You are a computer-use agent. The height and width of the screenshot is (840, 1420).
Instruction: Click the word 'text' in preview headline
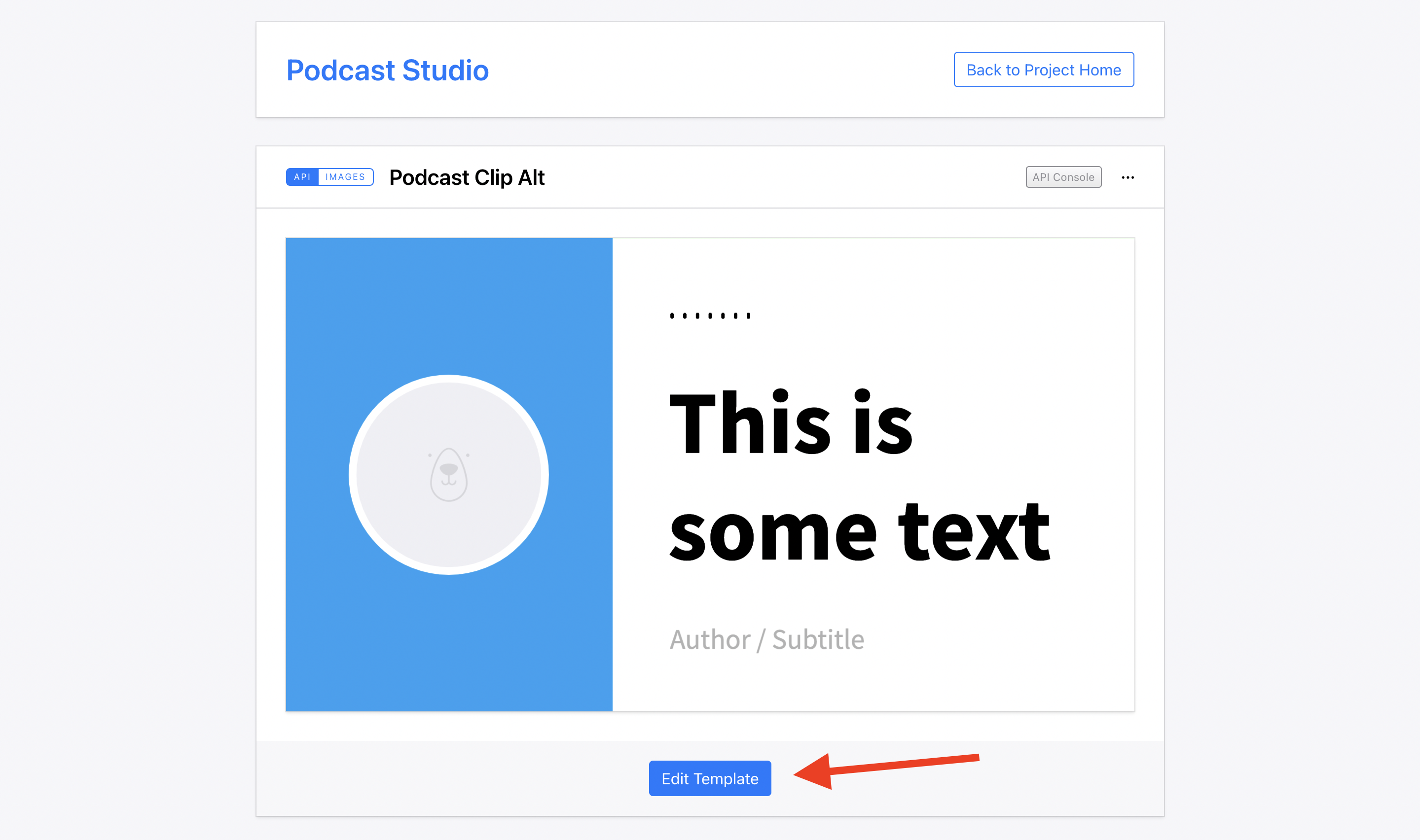pos(974,532)
